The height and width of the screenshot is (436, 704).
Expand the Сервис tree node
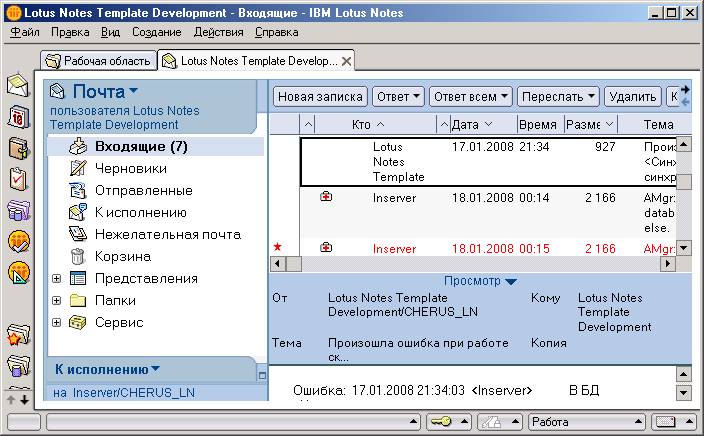click(x=57, y=322)
